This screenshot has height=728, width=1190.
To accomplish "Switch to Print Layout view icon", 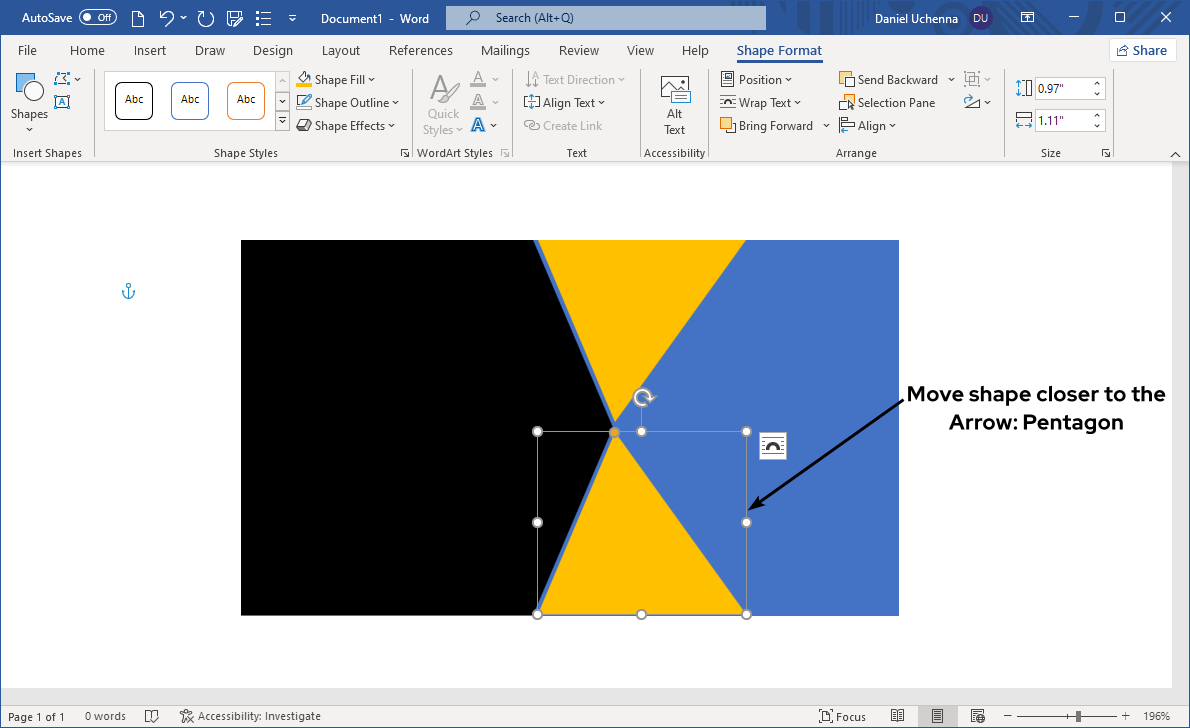I will point(937,716).
